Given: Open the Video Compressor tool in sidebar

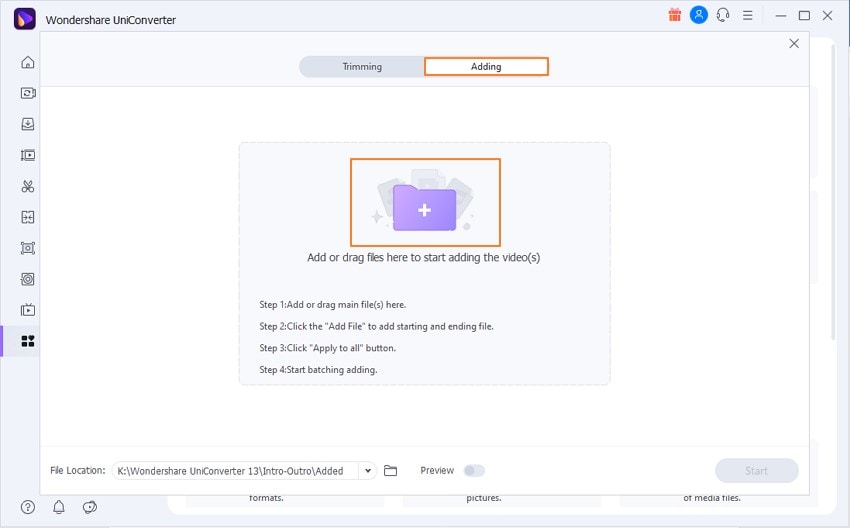Looking at the screenshot, I should tap(28, 156).
